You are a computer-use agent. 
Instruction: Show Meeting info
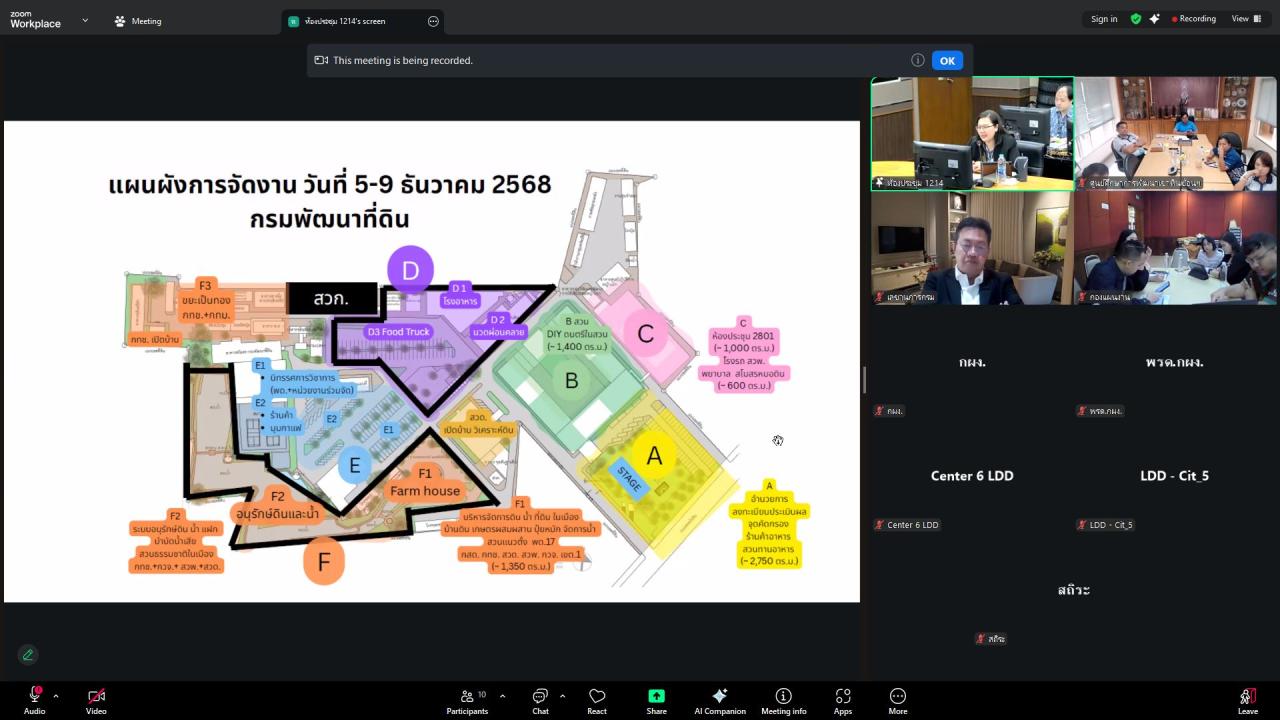(783, 700)
